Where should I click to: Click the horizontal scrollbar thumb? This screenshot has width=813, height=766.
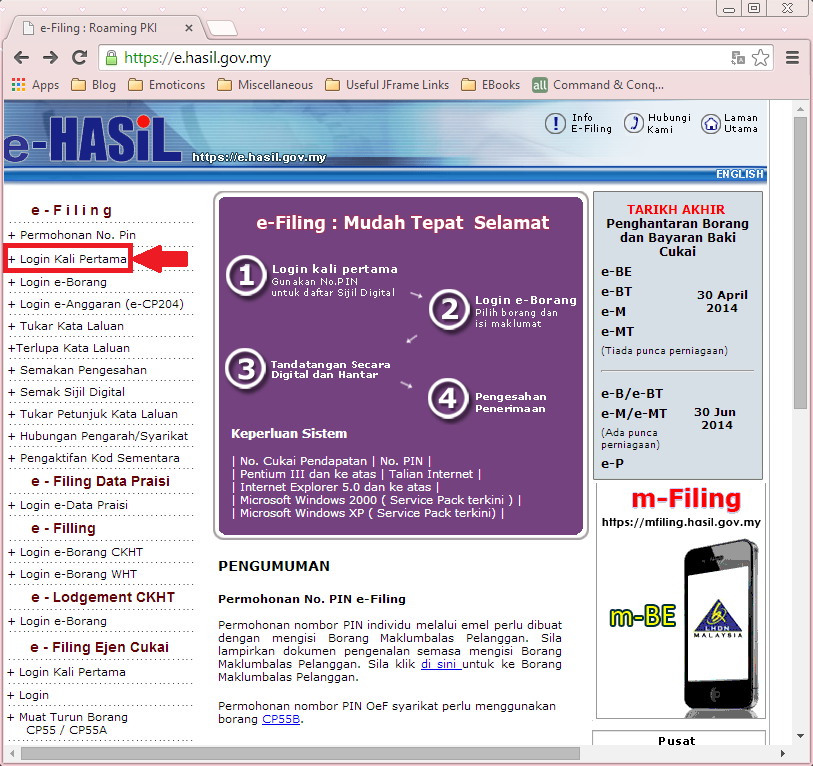(300, 753)
